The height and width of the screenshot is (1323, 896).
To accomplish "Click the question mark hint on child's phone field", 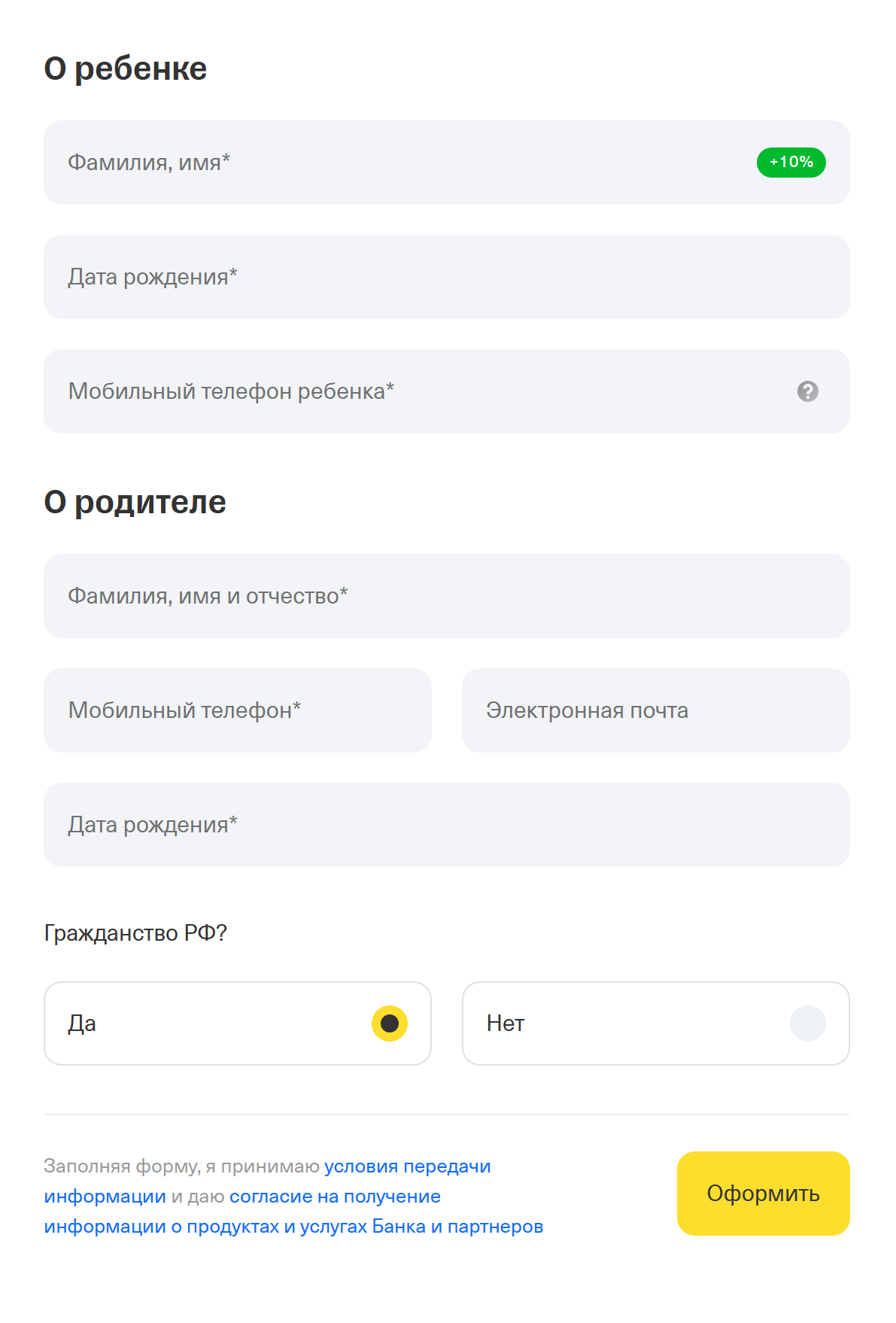I will point(807,391).
